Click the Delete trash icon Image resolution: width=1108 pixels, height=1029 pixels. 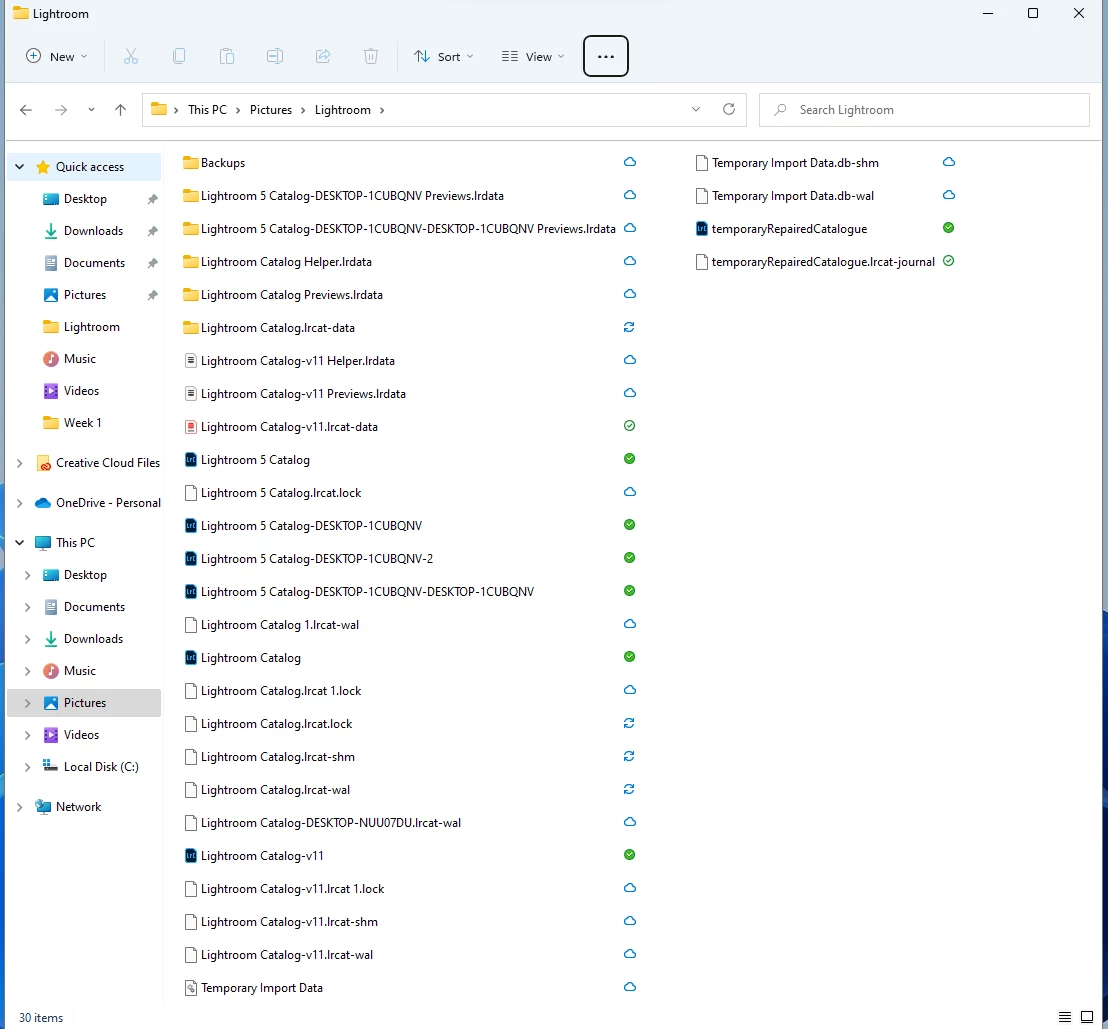pyautogui.click(x=371, y=57)
